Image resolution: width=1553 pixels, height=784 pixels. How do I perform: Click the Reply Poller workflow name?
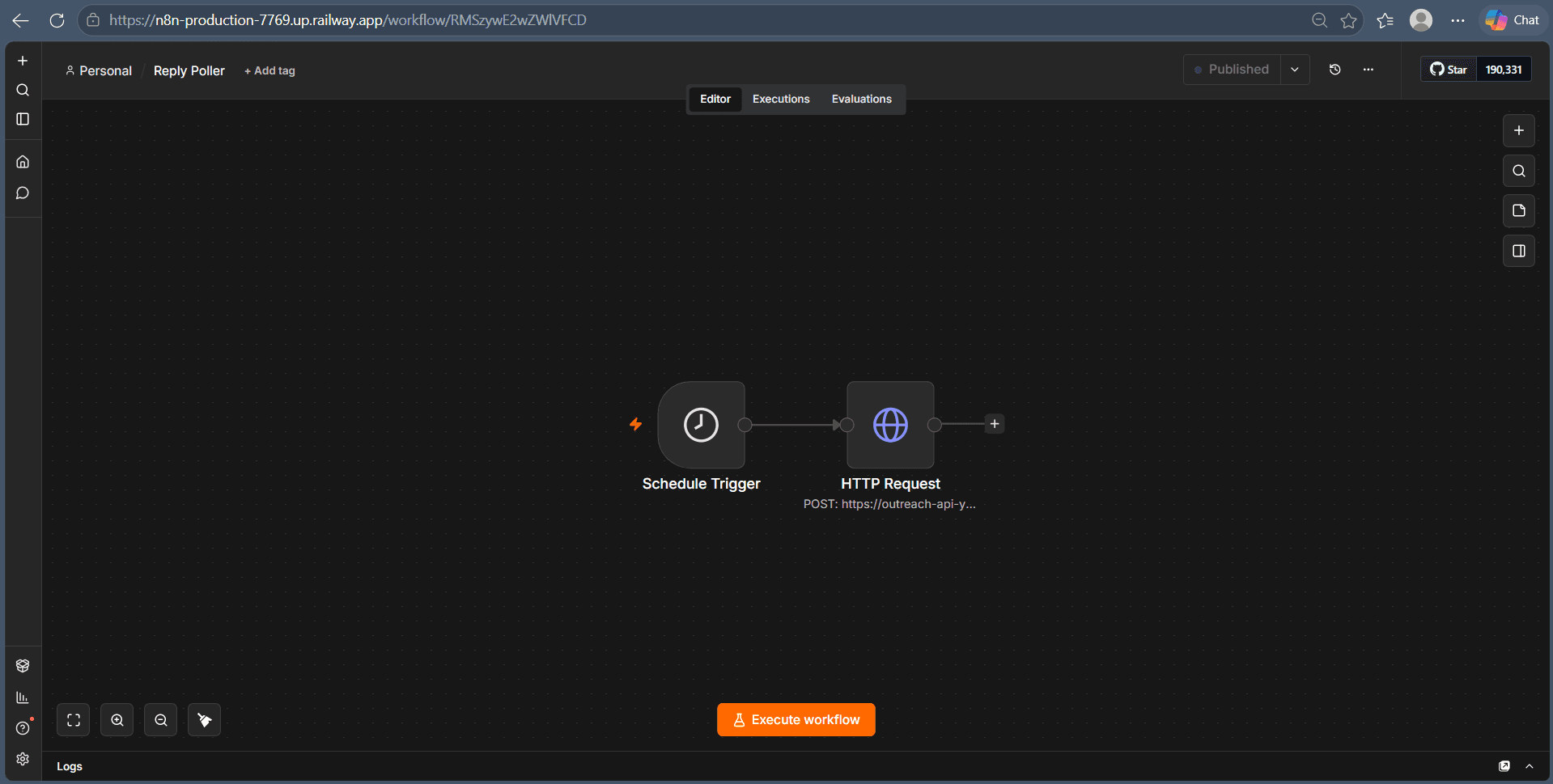pos(189,71)
